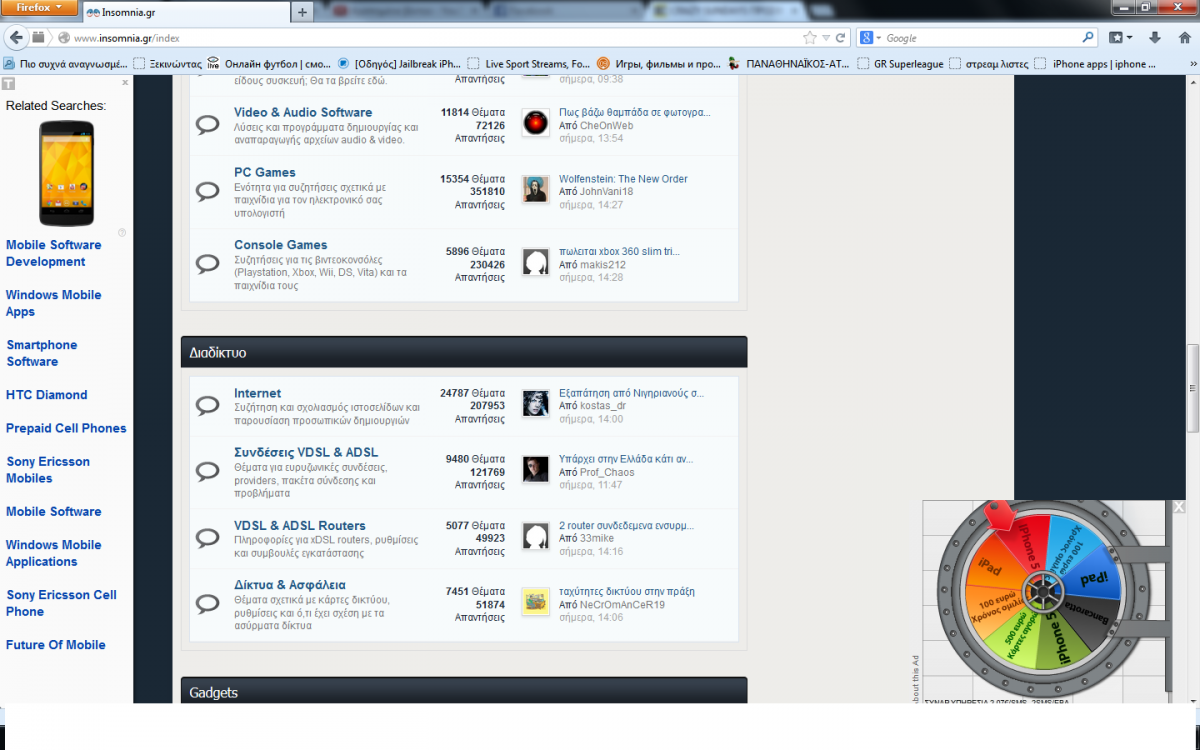The image size is (1200, 750).
Task: Click the speech bubble icon beside Internet
Action: click(x=207, y=405)
